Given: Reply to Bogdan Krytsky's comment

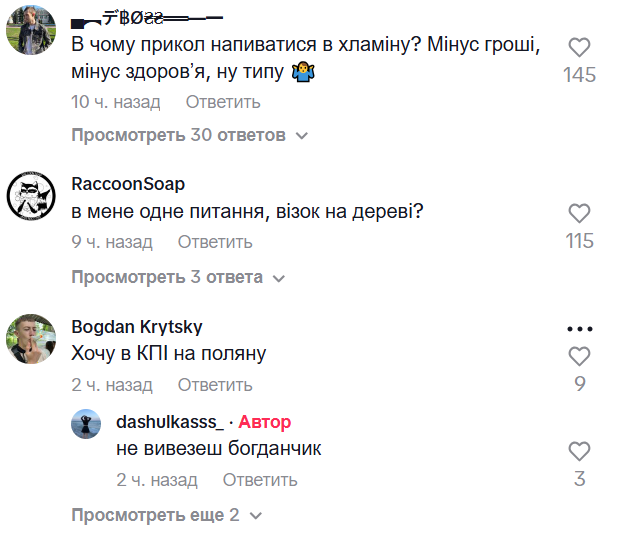Looking at the screenshot, I should (x=215, y=385).
